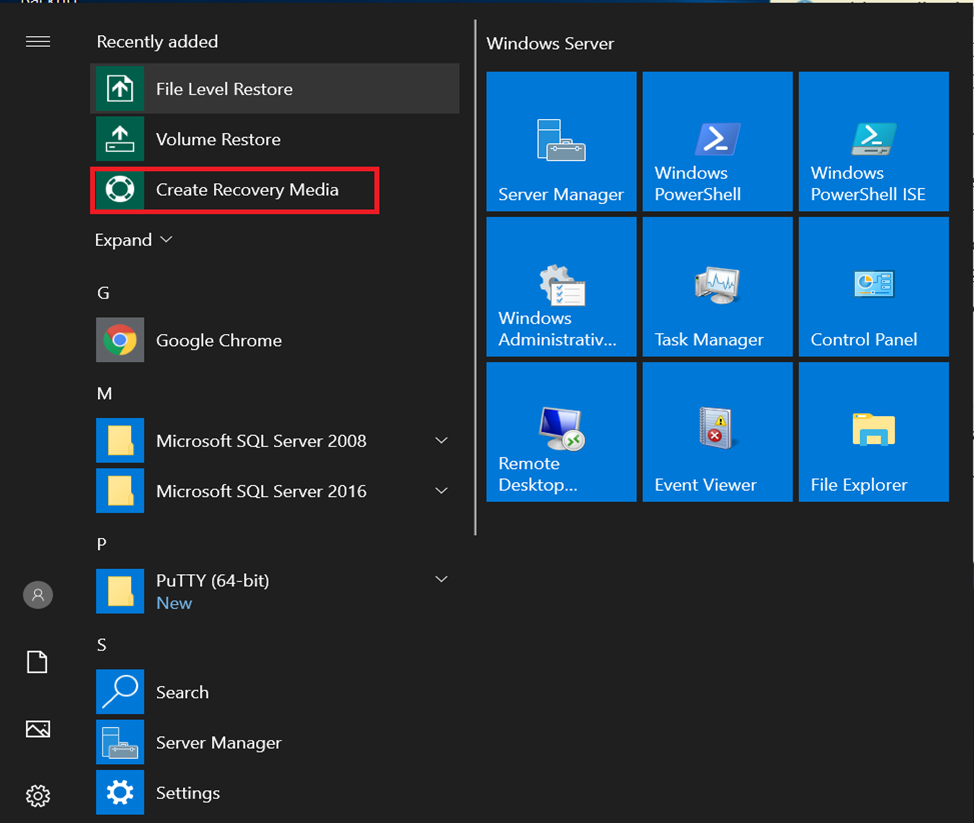Expand Microsoft SQL Server 2008 folder
The width and height of the screenshot is (974, 823).
[441, 441]
